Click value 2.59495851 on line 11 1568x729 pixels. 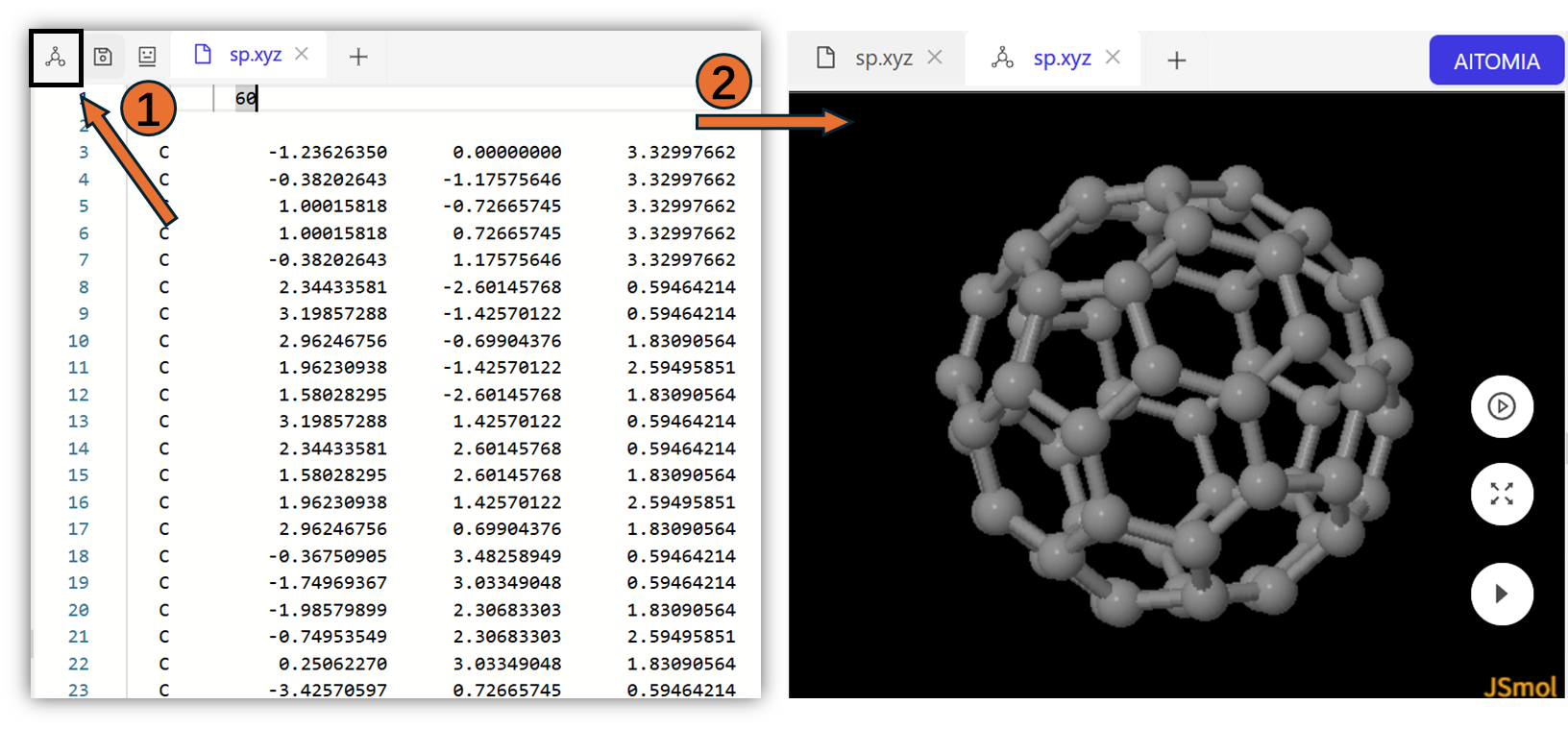click(681, 367)
